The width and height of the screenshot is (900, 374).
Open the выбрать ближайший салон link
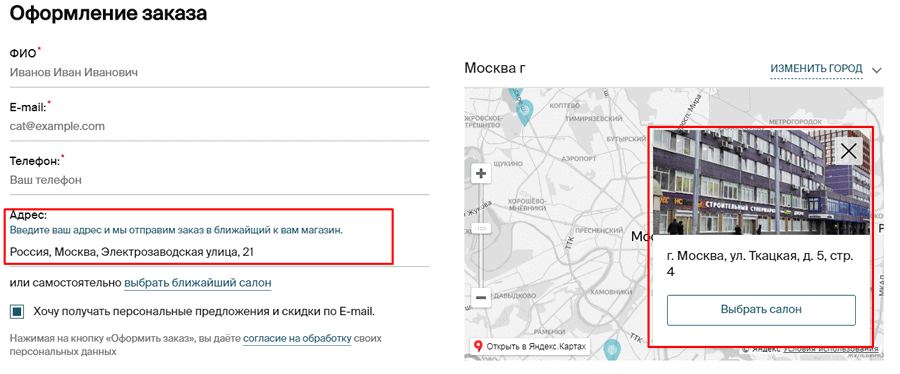coord(198,283)
